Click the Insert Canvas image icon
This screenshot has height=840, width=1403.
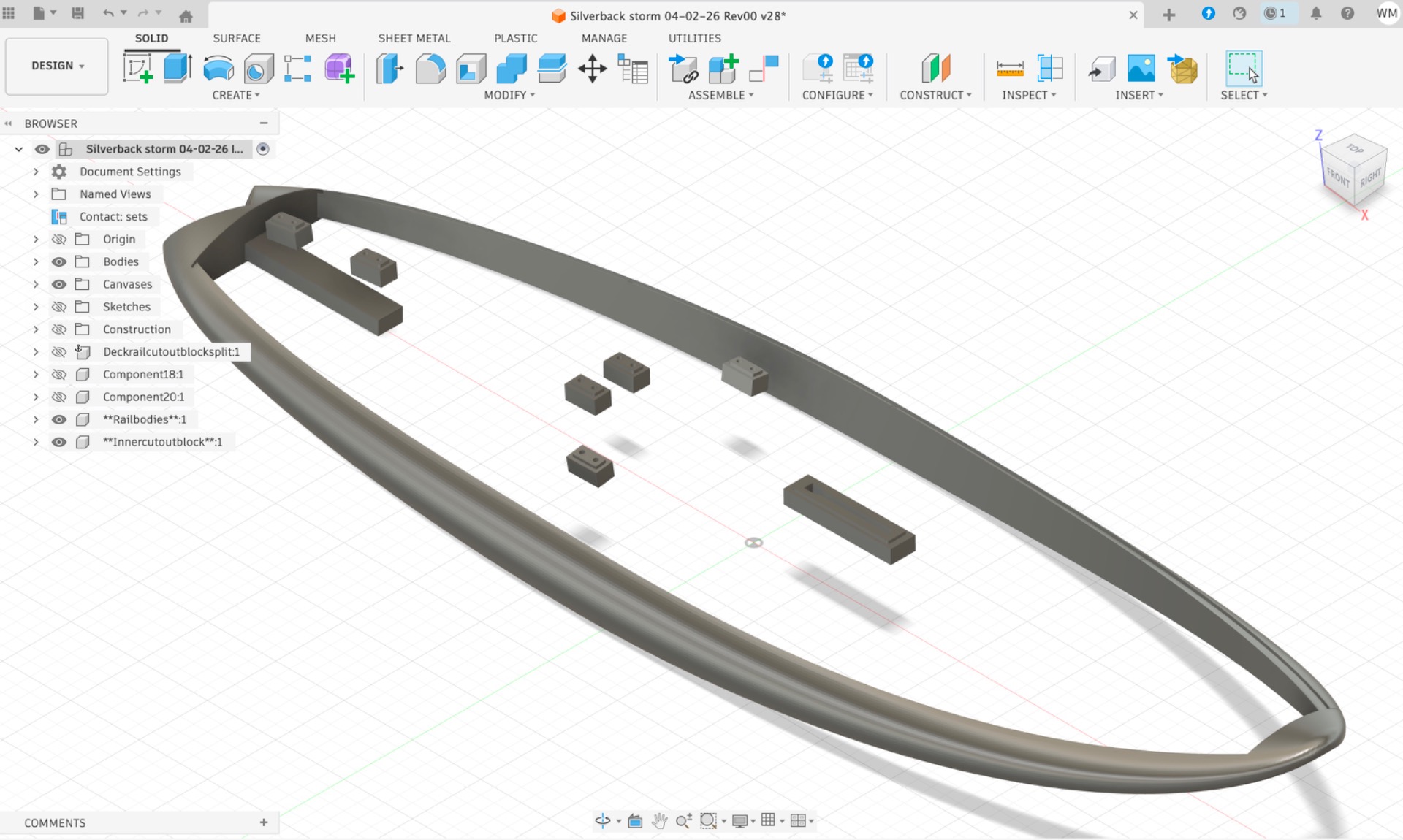1141,69
